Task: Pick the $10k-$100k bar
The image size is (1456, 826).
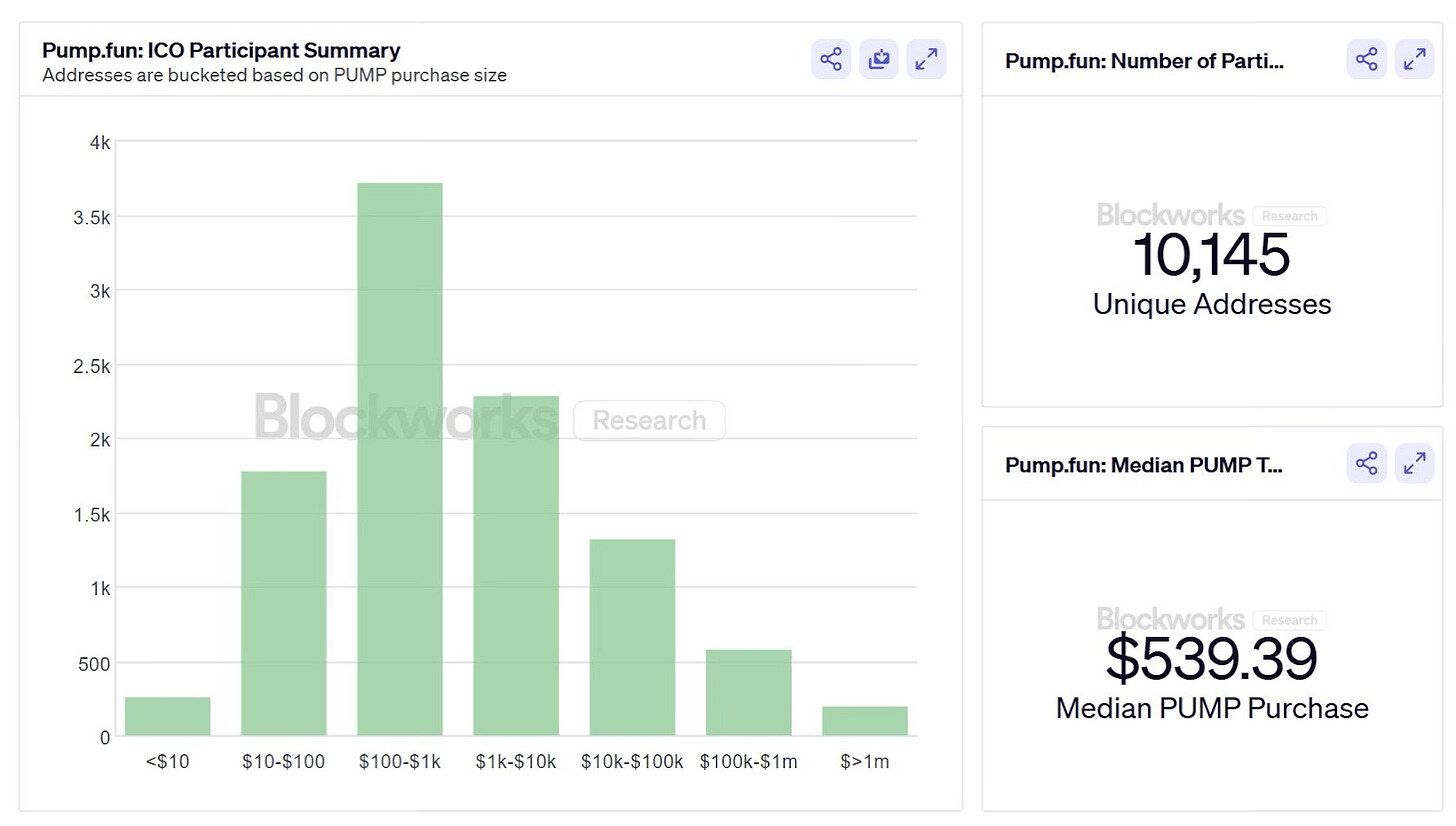Action: click(x=632, y=638)
